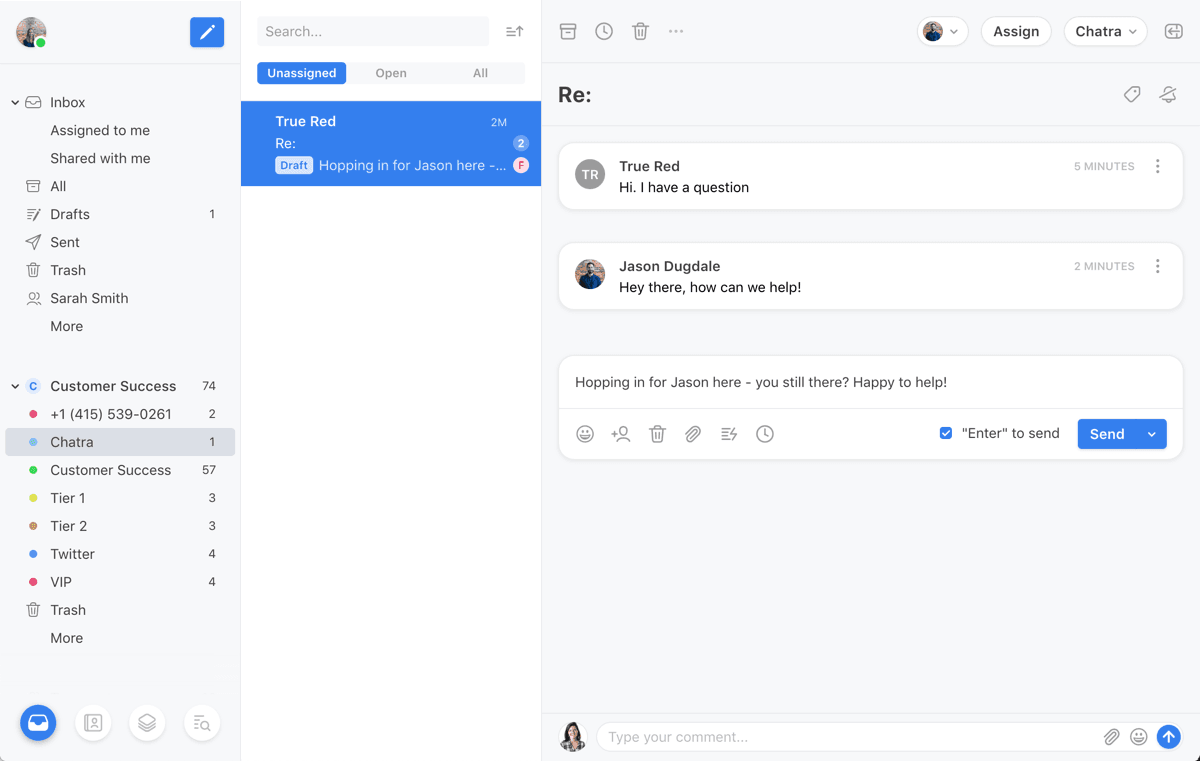The height and width of the screenshot is (761, 1200).
Task: Snooze the conversation using the clock icon
Action: point(604,31)
